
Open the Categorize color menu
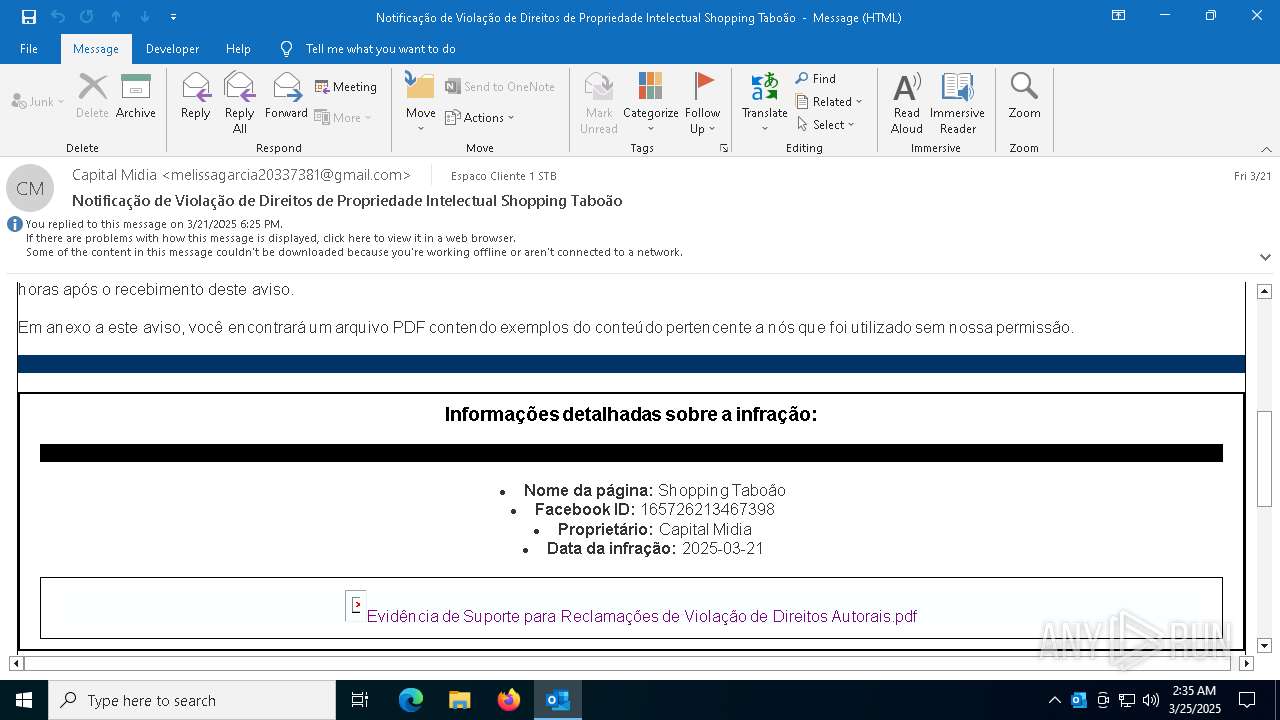[651, 103]
